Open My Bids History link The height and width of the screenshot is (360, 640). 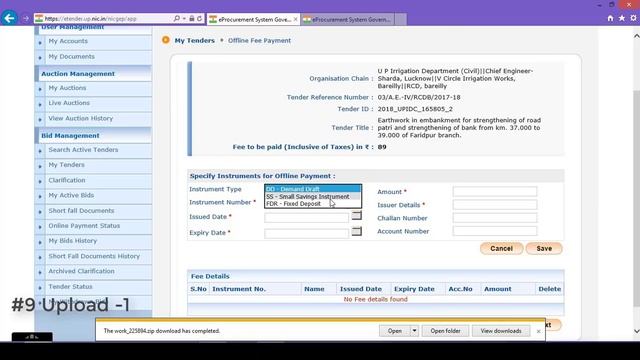pyautogui.click(x=73, y=241)
